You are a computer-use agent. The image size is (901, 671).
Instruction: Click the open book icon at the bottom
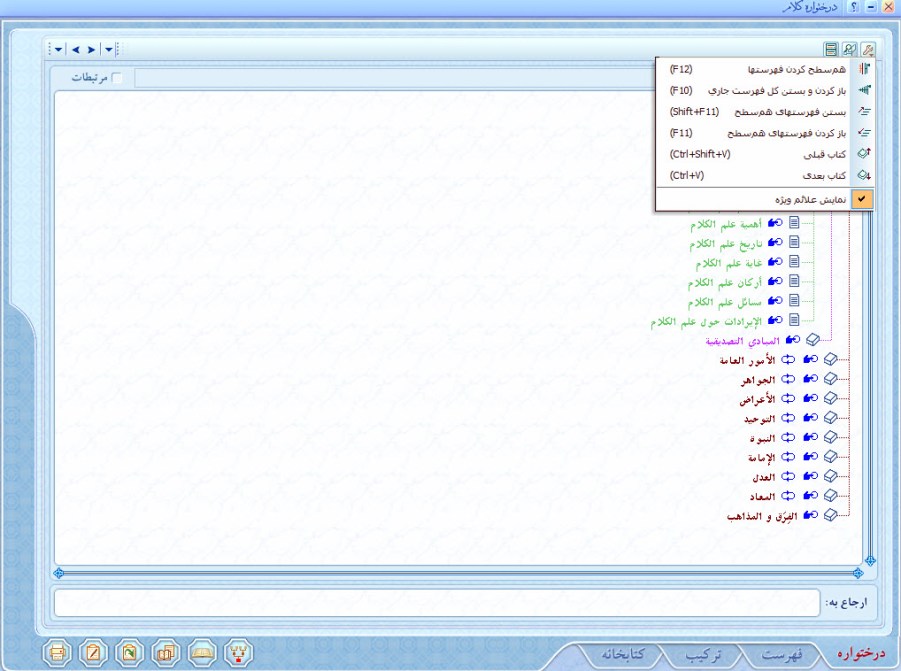click(202, 653)
